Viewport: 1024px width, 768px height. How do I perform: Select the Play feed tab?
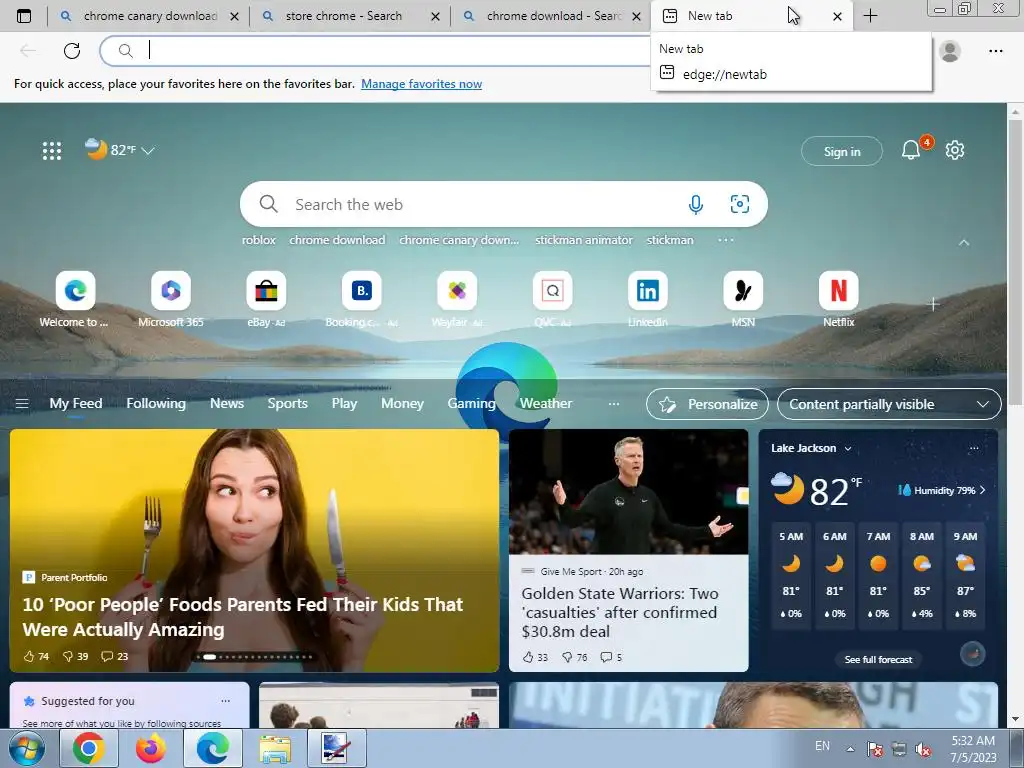[x=344, y=404]
